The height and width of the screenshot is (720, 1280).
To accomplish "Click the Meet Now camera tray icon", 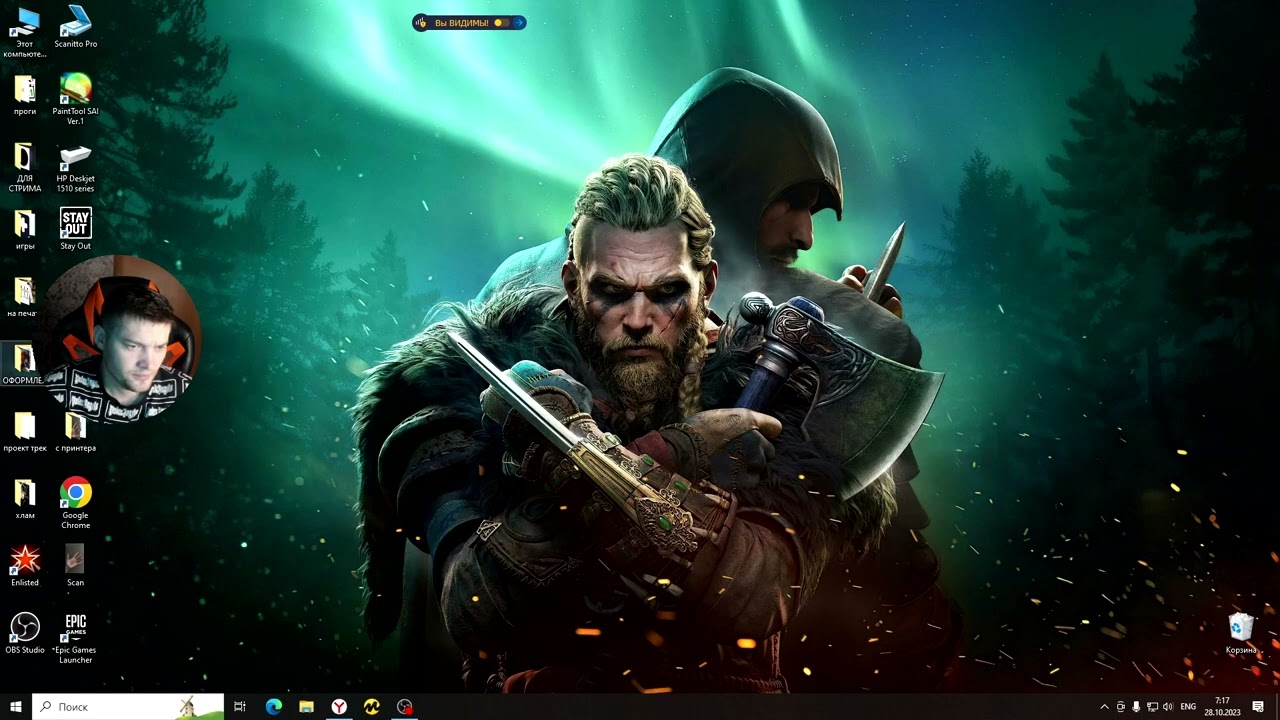I will 1120,707.
